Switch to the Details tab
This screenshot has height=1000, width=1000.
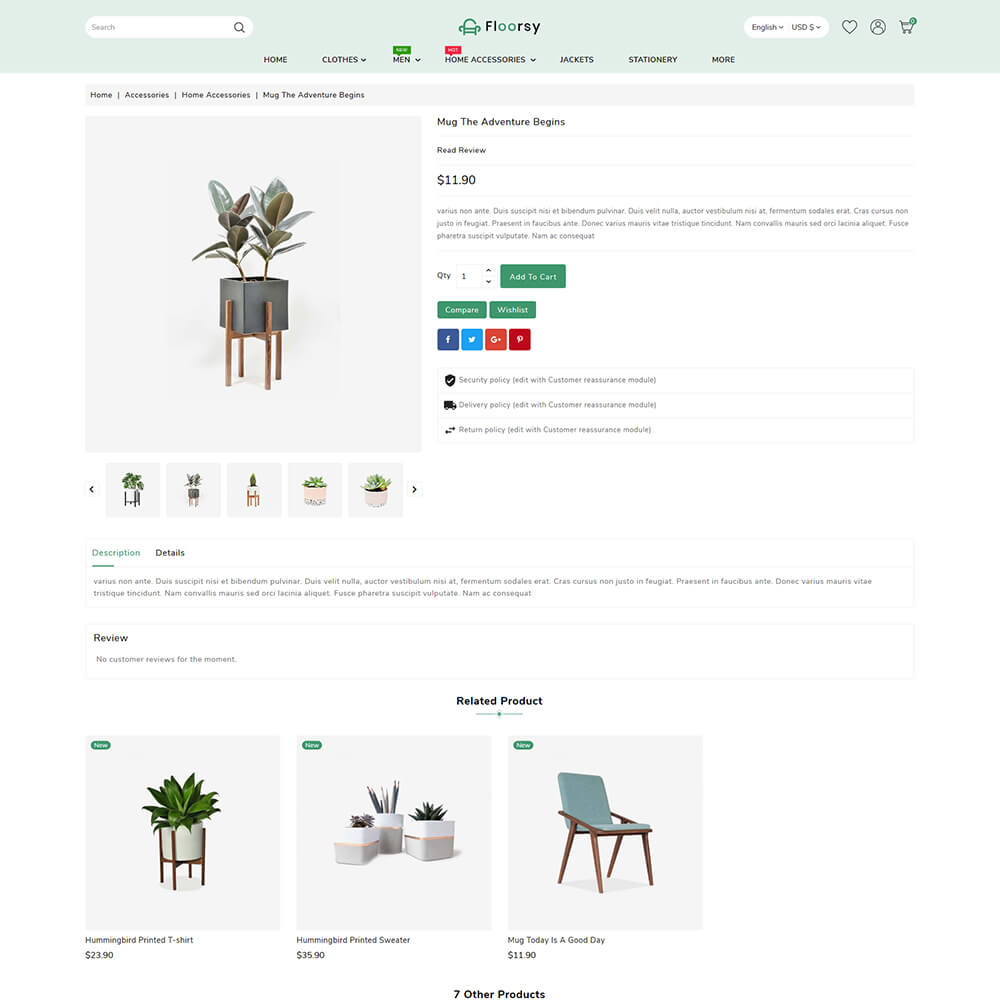point(170,553)
